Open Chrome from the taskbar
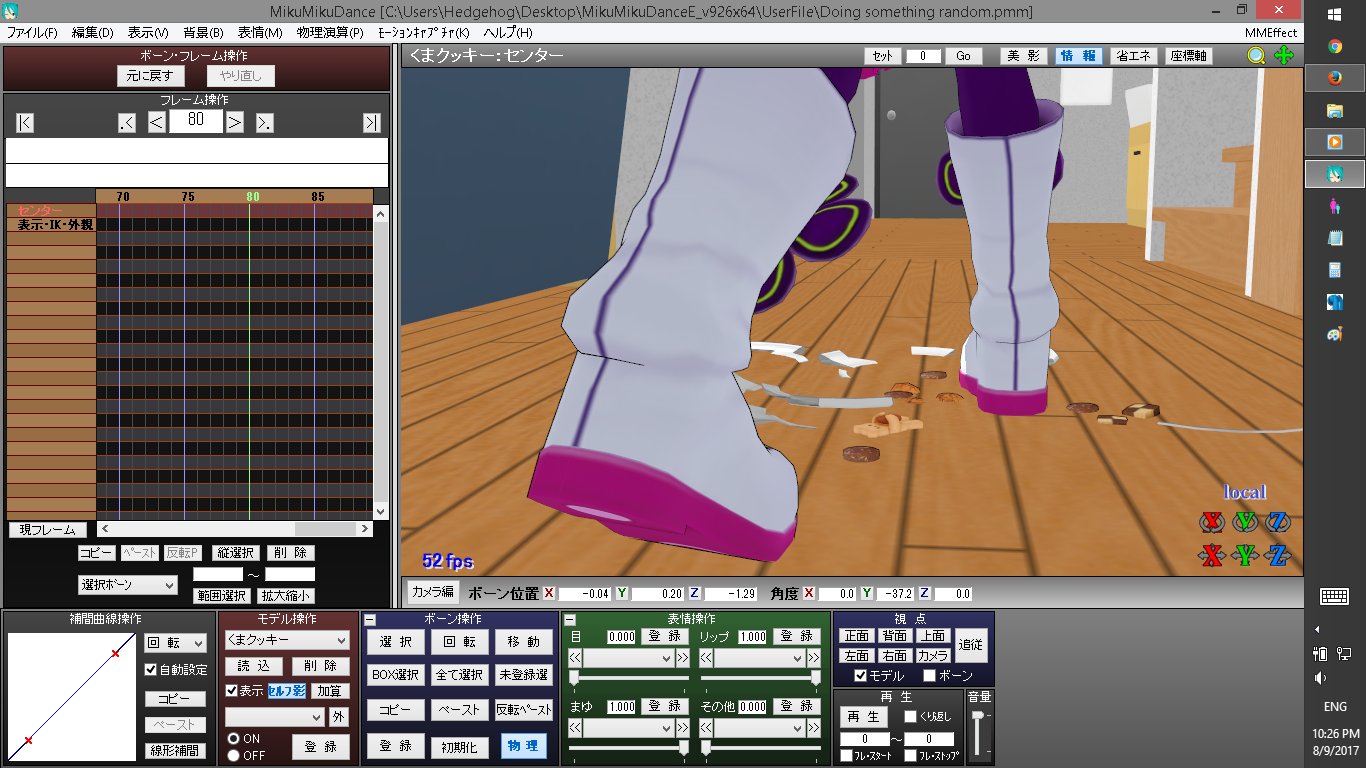Viewport: 1366px width, 768px height. [1334, 46]
